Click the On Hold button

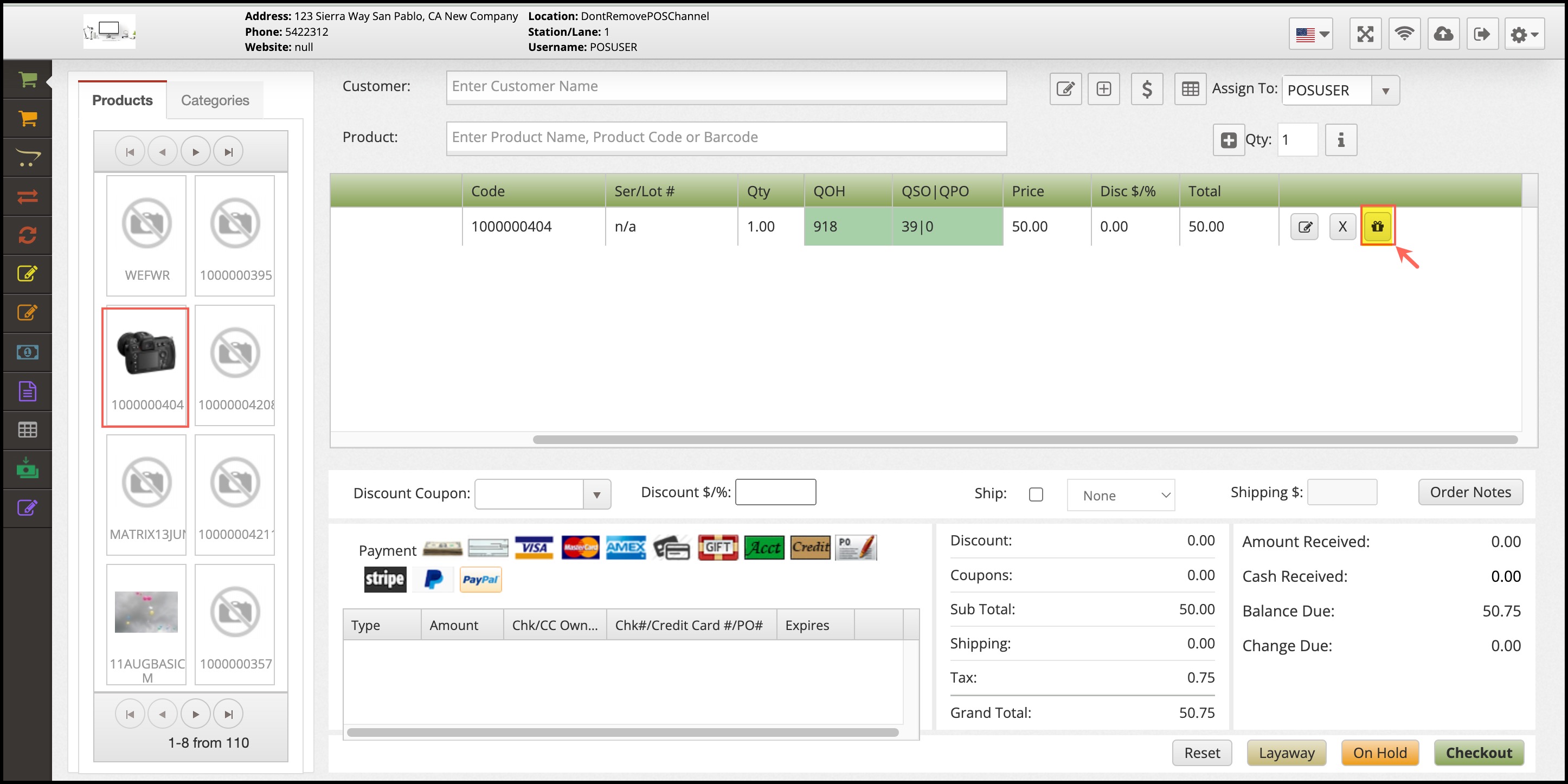pos(1379,753)
